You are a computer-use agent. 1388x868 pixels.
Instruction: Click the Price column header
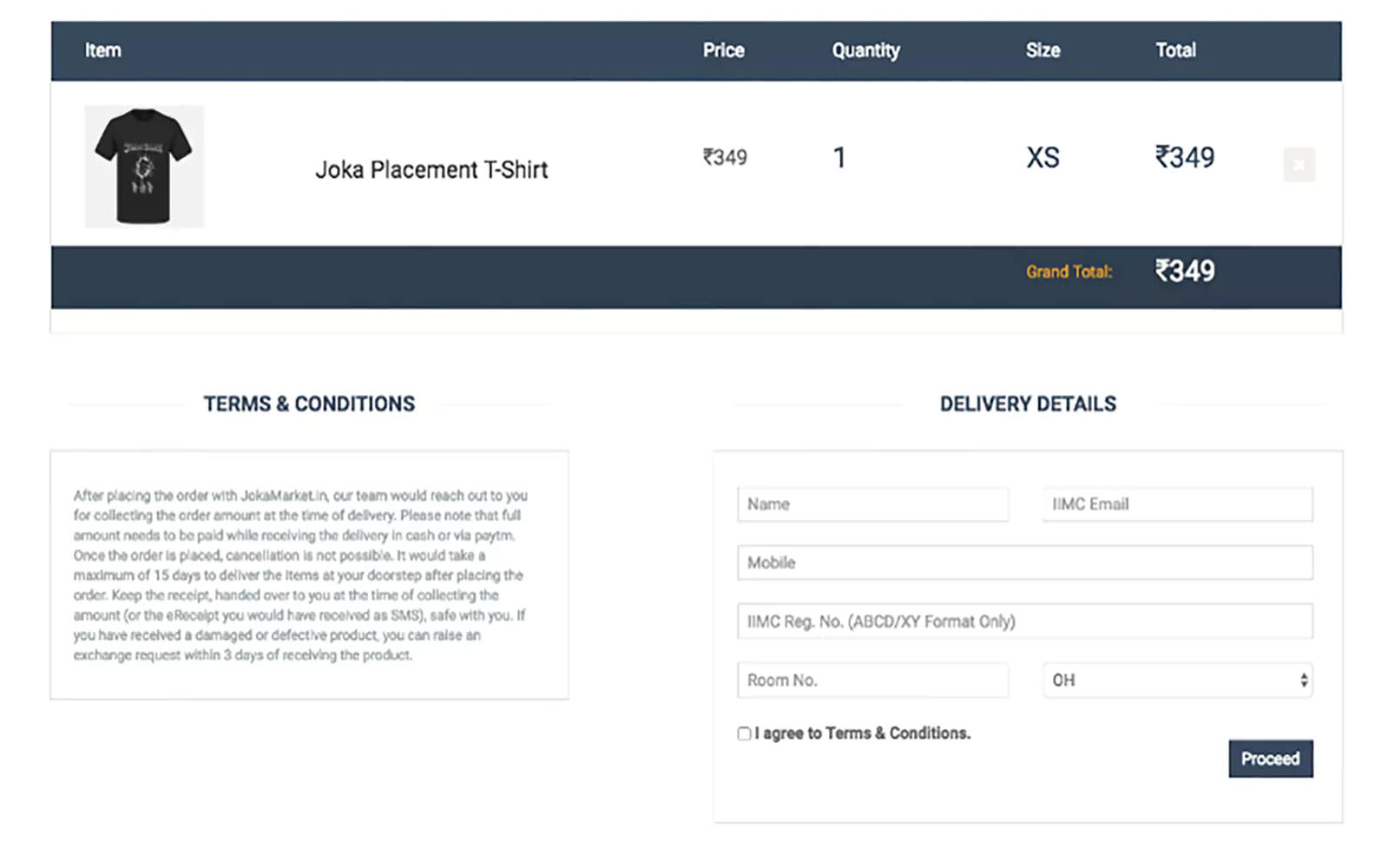[723, 50]
